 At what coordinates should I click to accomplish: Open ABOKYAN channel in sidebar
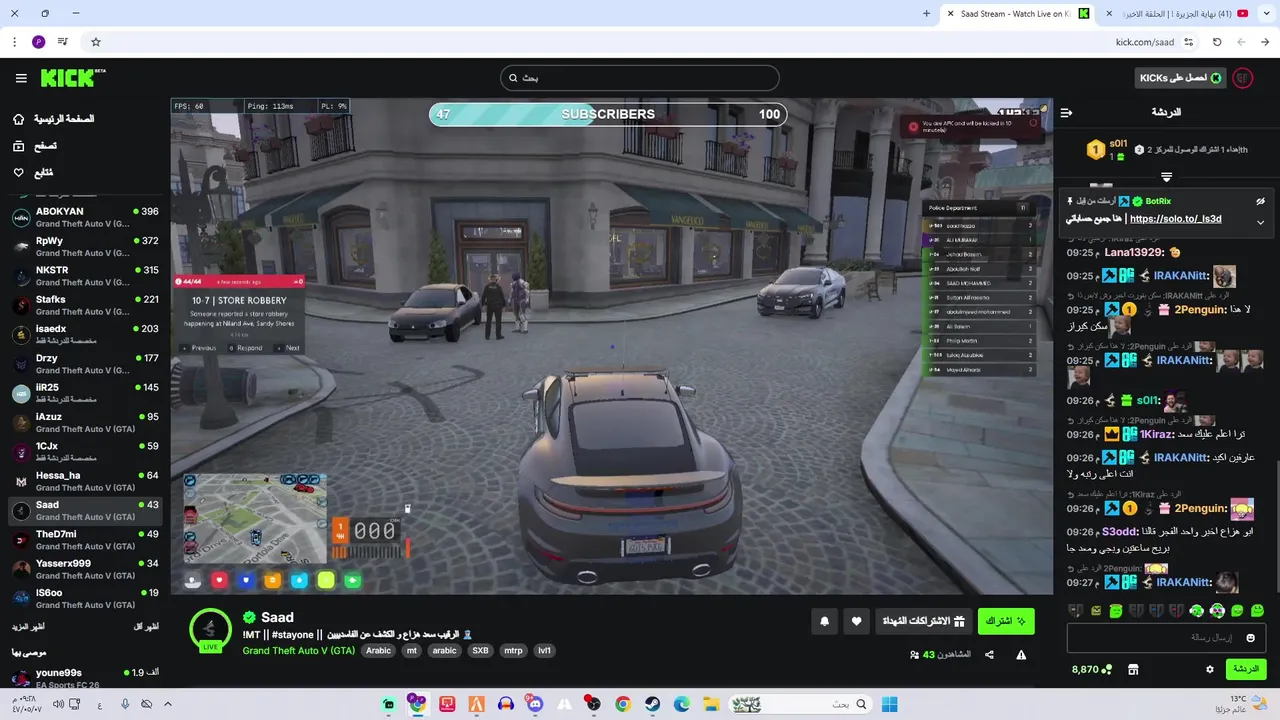pos(85,217)
